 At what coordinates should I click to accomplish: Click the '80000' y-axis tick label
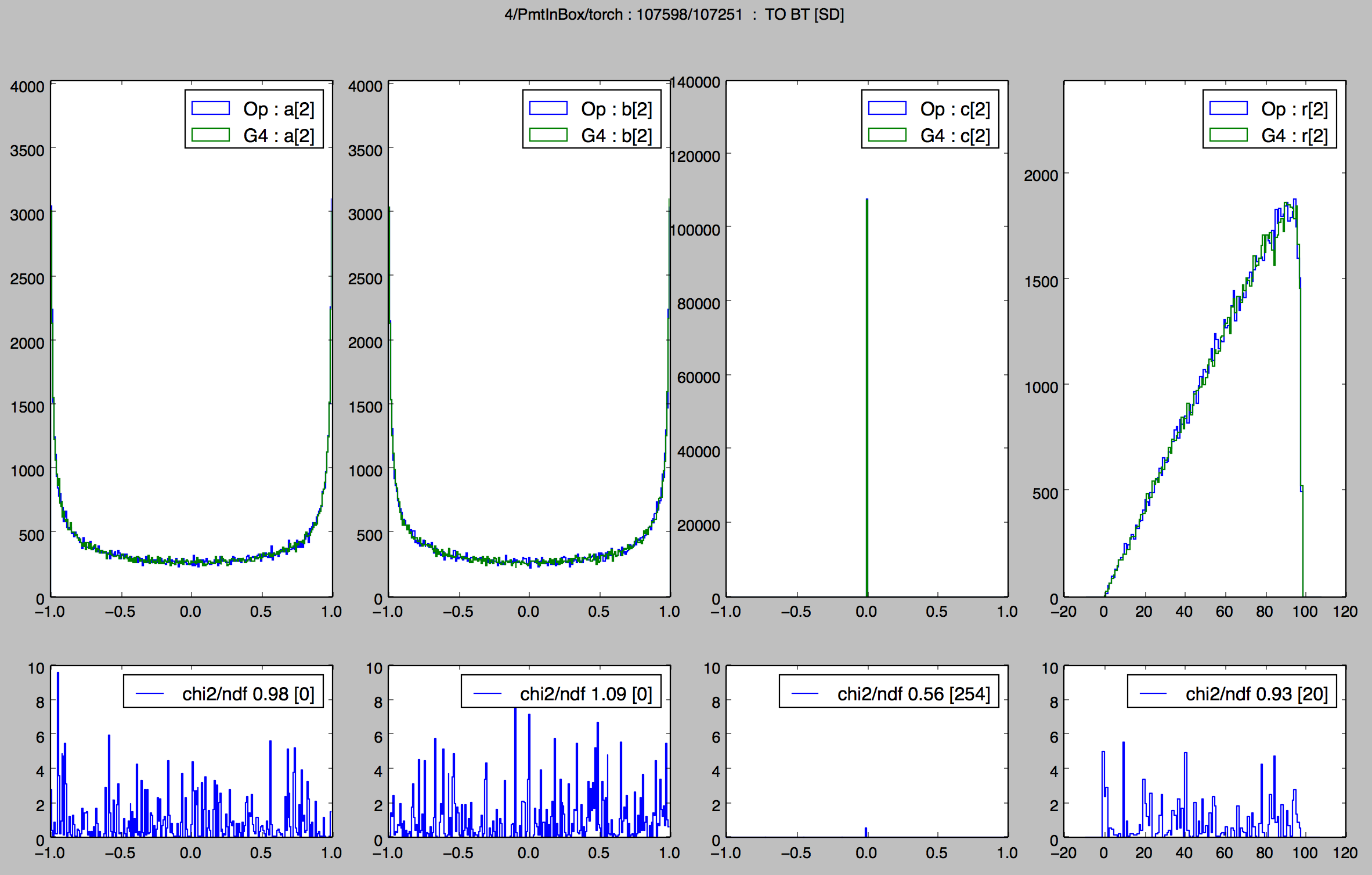pos(699,303)
